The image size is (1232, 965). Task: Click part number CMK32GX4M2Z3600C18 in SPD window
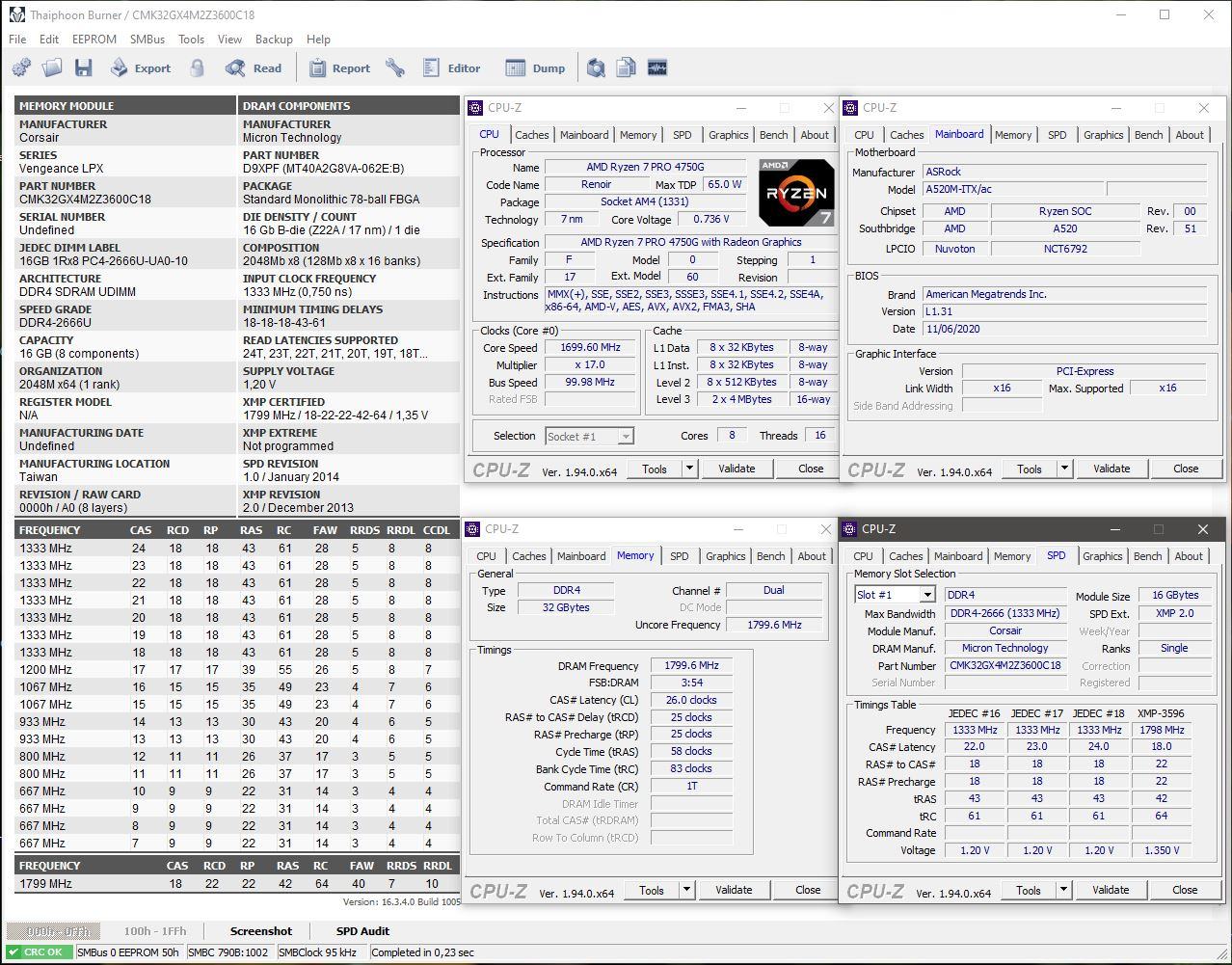(1004, 665)
